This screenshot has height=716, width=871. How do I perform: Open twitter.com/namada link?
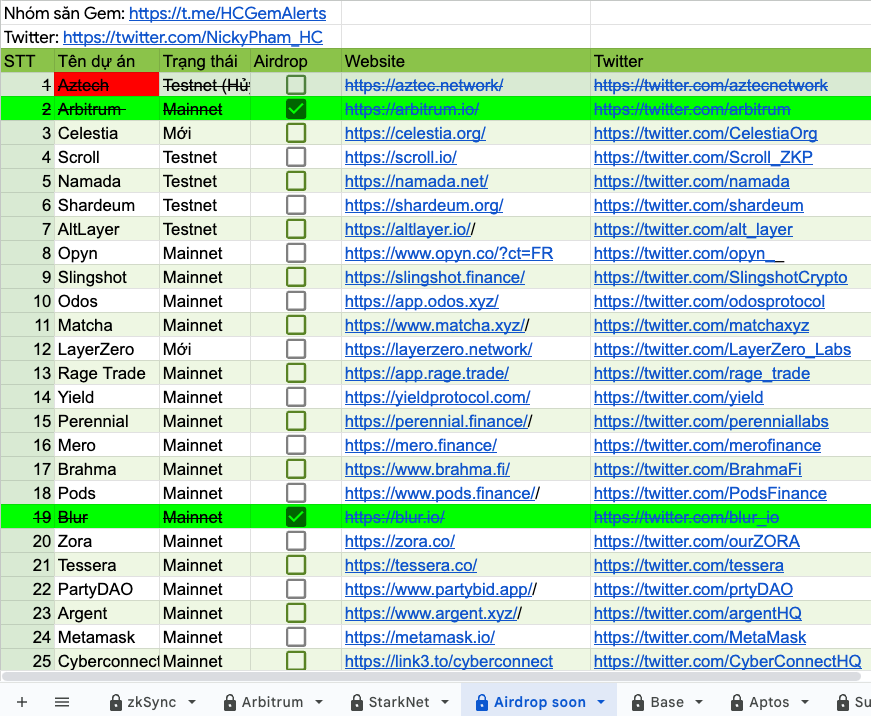click(692, 181)
